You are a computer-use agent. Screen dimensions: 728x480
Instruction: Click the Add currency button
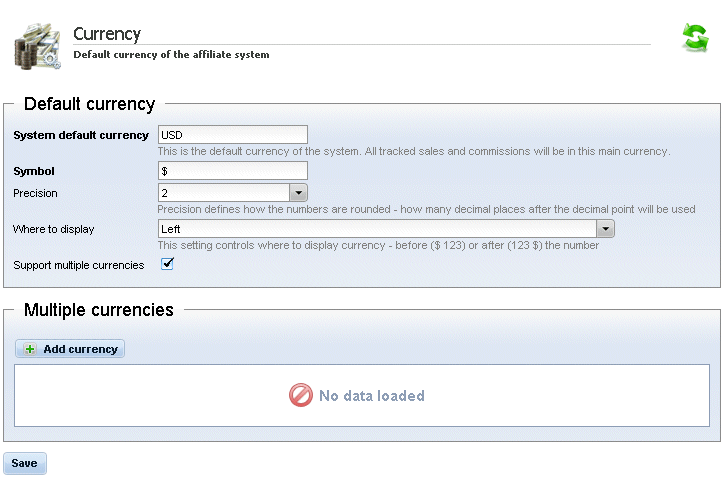click(x=70, y=349)
